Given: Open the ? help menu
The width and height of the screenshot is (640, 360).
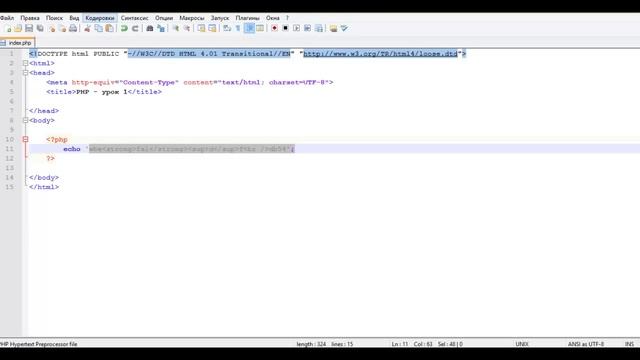Looking at the screenshot, I should click(287, 18).
